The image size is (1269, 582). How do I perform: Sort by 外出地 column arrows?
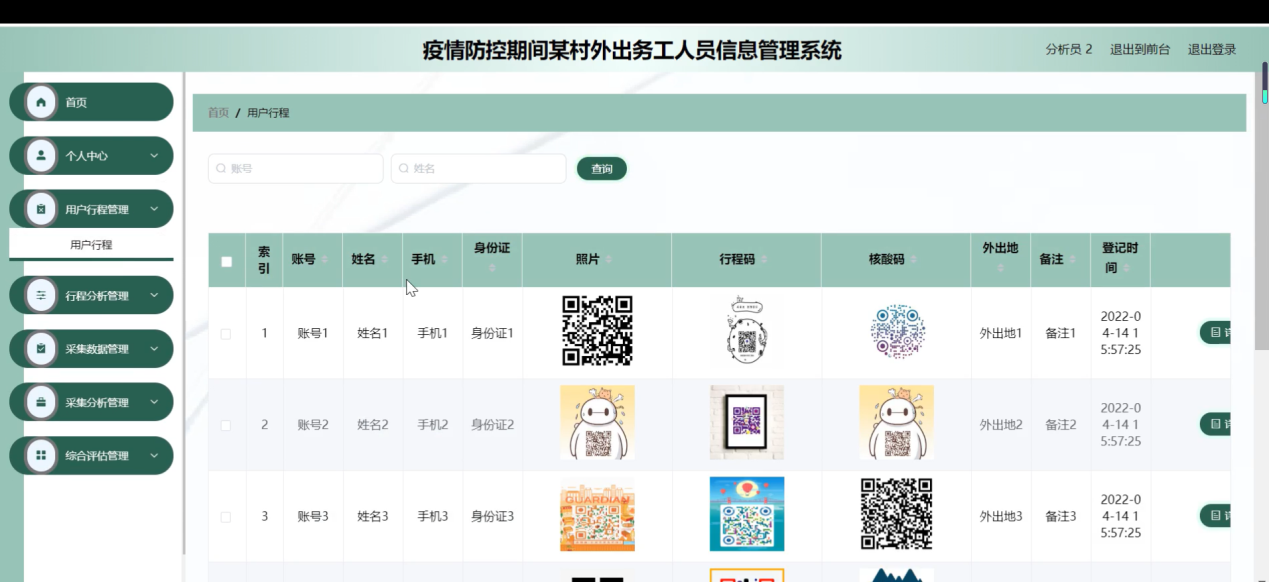click(1000, 268)
